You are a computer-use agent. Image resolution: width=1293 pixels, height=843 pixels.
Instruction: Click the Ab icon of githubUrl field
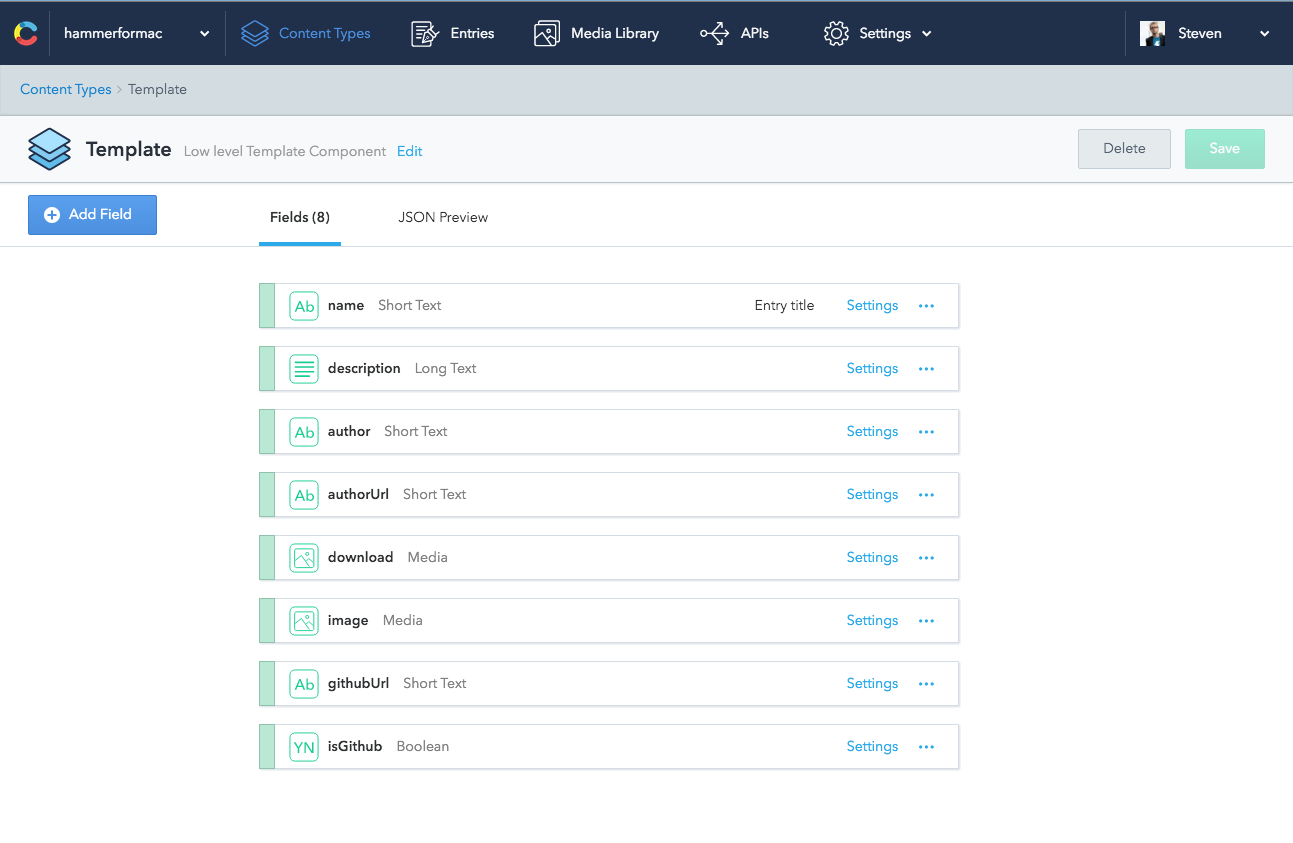pyautogui.click(x=304, y=684)
